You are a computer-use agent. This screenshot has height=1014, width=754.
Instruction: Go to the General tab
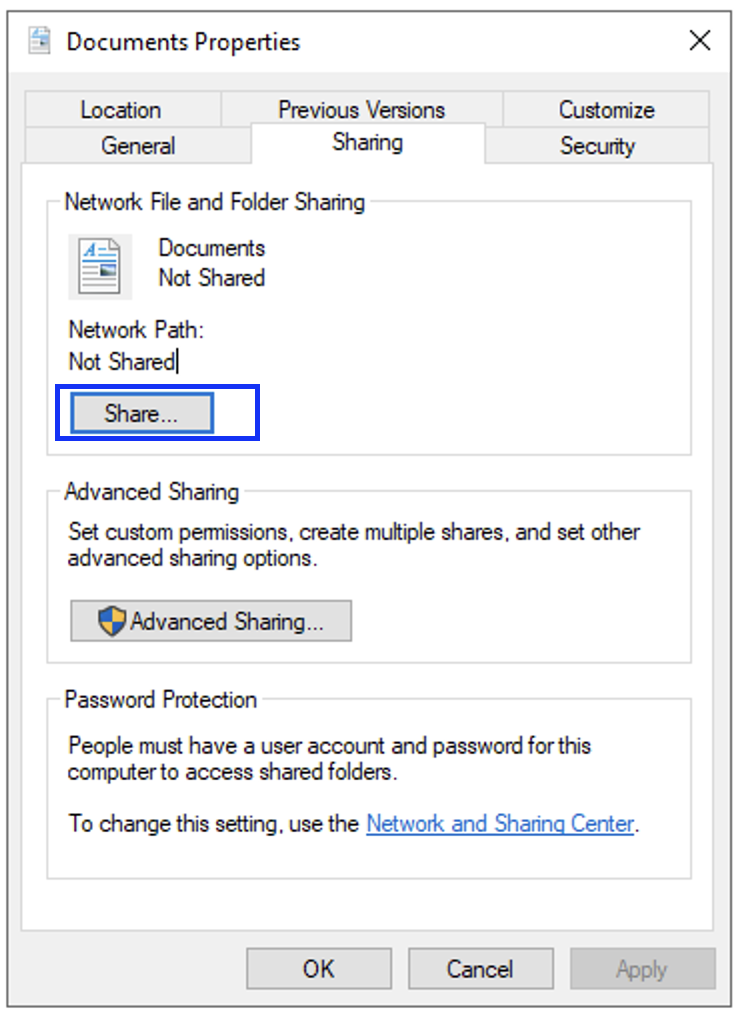click(x=138, y=146)
